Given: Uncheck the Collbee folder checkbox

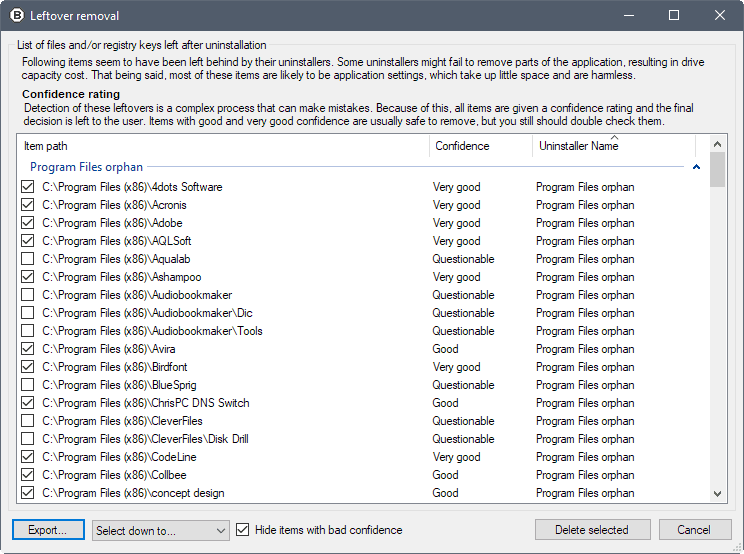Looking at the screenshot, I should pos(28,475).
